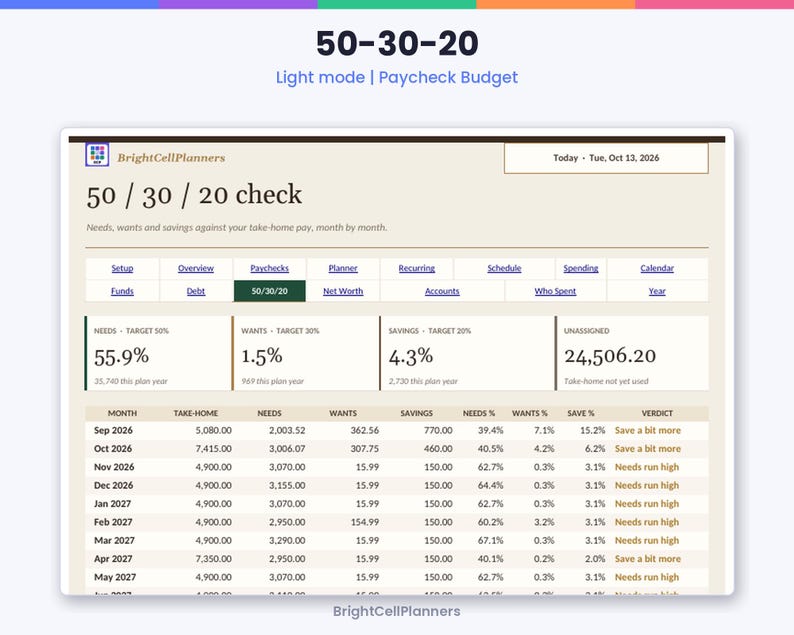794x635 pixels.
Task: Click the NEEDS % column header
Action: tap(479, 413)
